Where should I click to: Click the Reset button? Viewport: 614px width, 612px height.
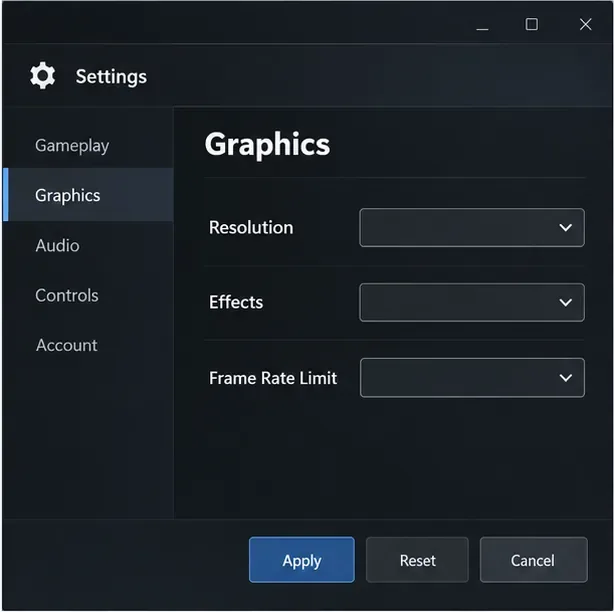click(x=417, y=560)
